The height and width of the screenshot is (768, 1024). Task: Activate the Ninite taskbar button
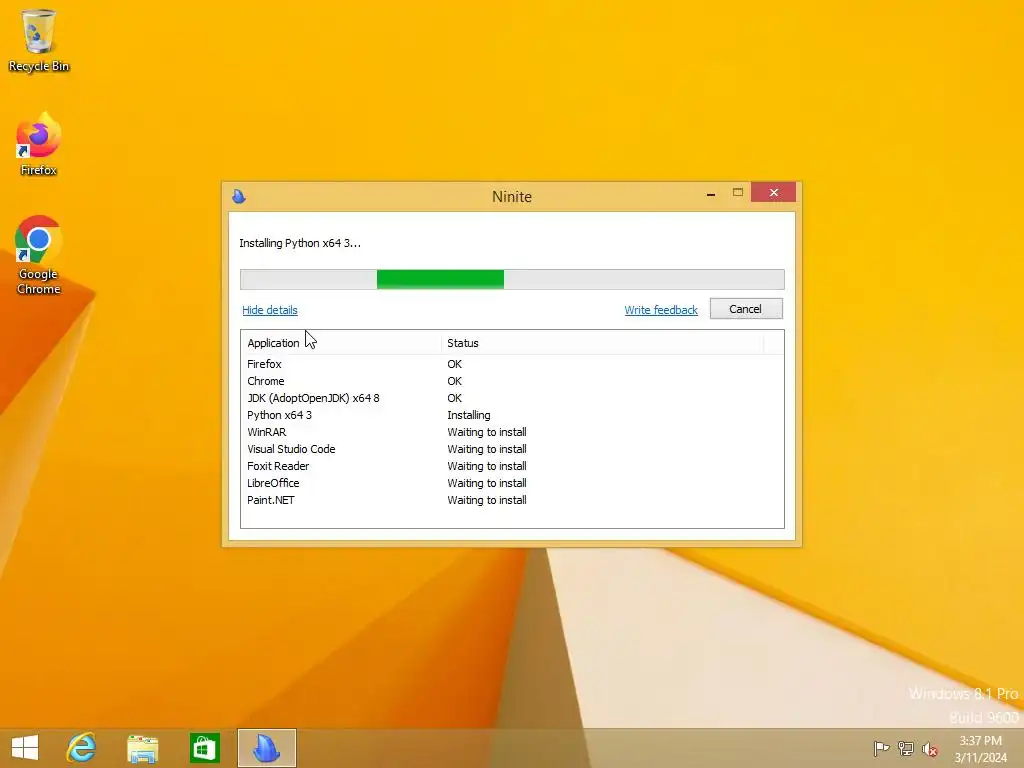click(x=266, y=748)
